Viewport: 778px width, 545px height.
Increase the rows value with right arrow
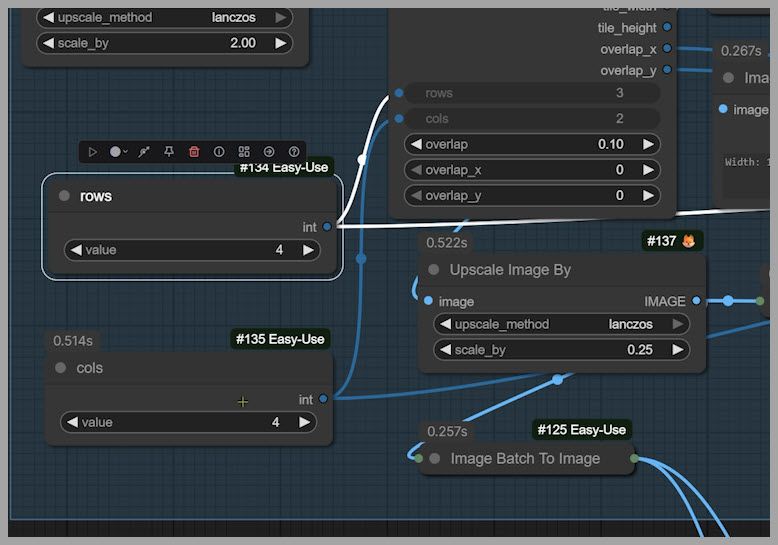[308, 250]
